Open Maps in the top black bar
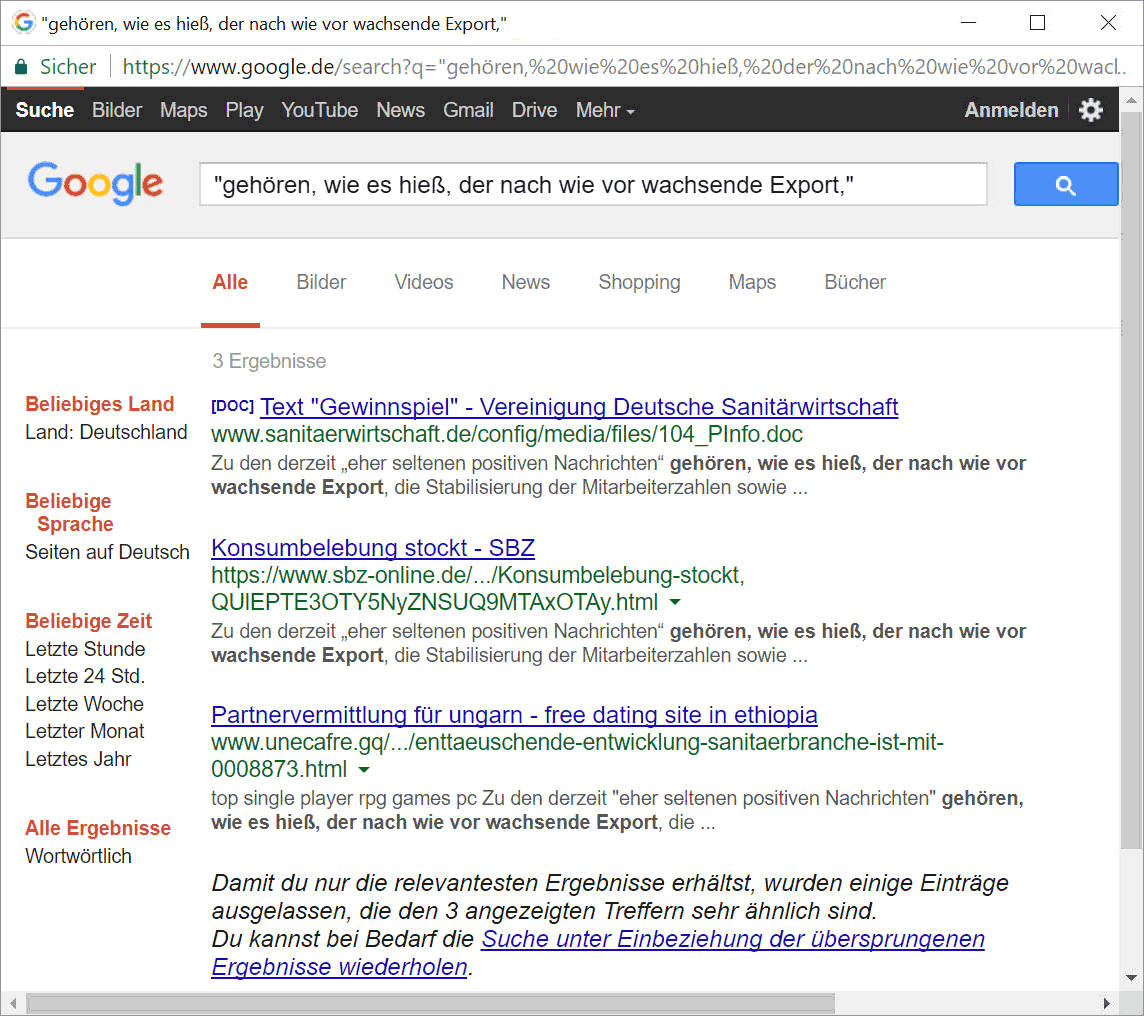This screenshot has width=1144, height=1016. point(184,110)
